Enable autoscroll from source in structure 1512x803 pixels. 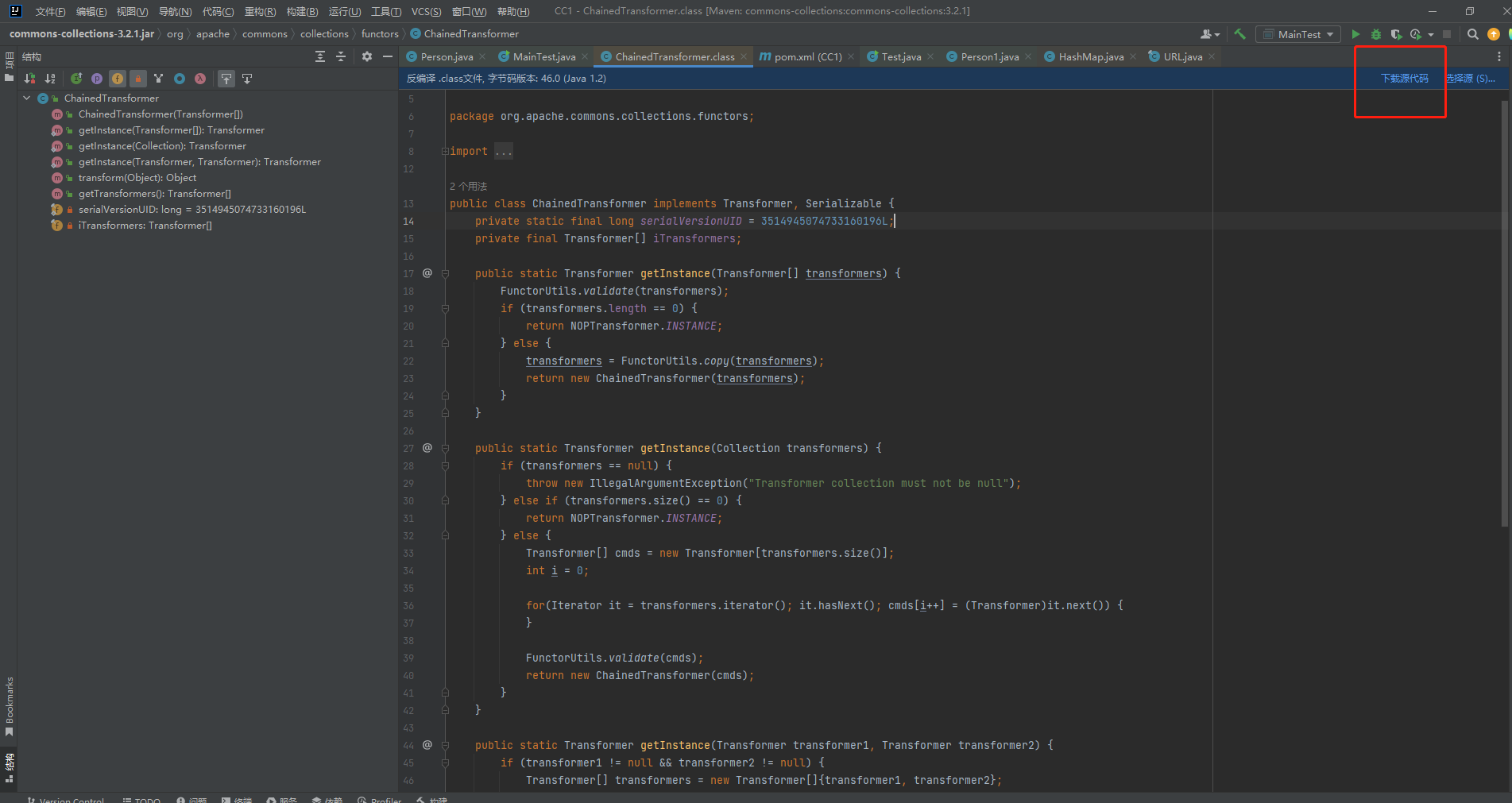pyautogui.click(x=247, y=79)
